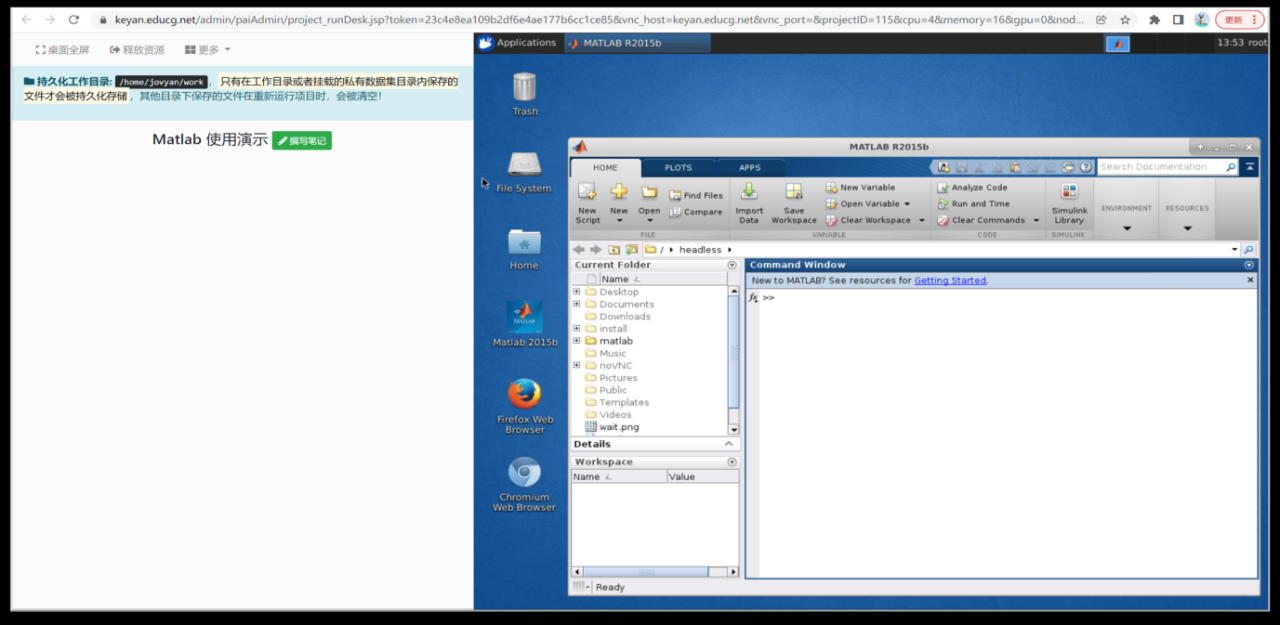The image size is (1280, 625).
Task: Click the Import Data icon
Action: click(749, 193)
